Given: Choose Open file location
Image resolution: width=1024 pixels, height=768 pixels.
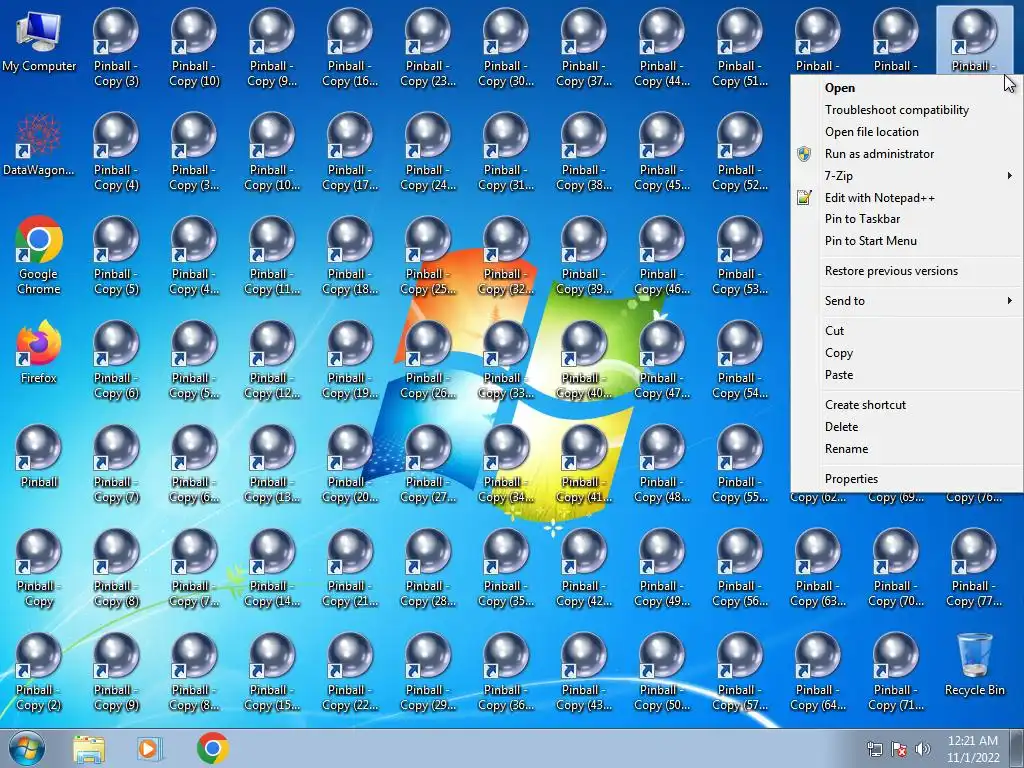Looking at the screenshot, I should (x=906, y=132).
